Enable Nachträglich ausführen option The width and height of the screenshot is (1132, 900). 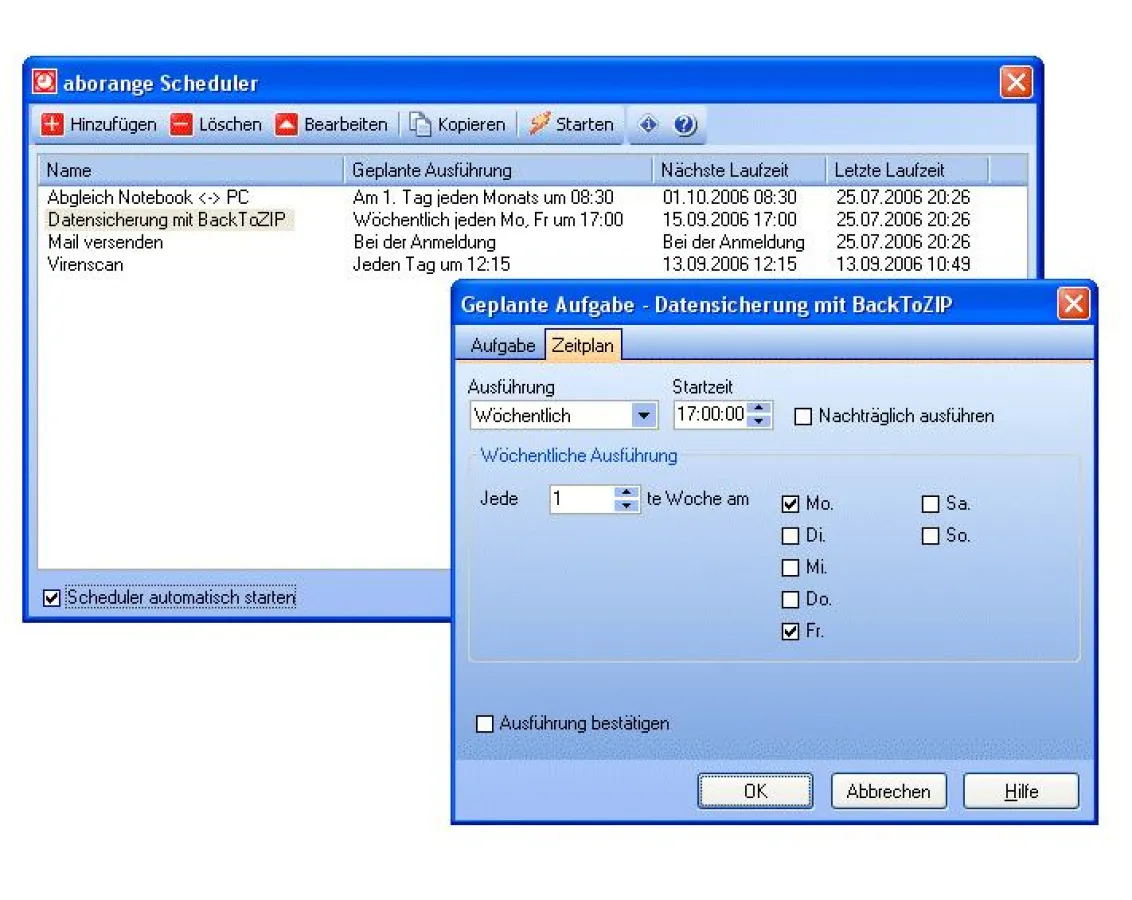tap(804, 417)
